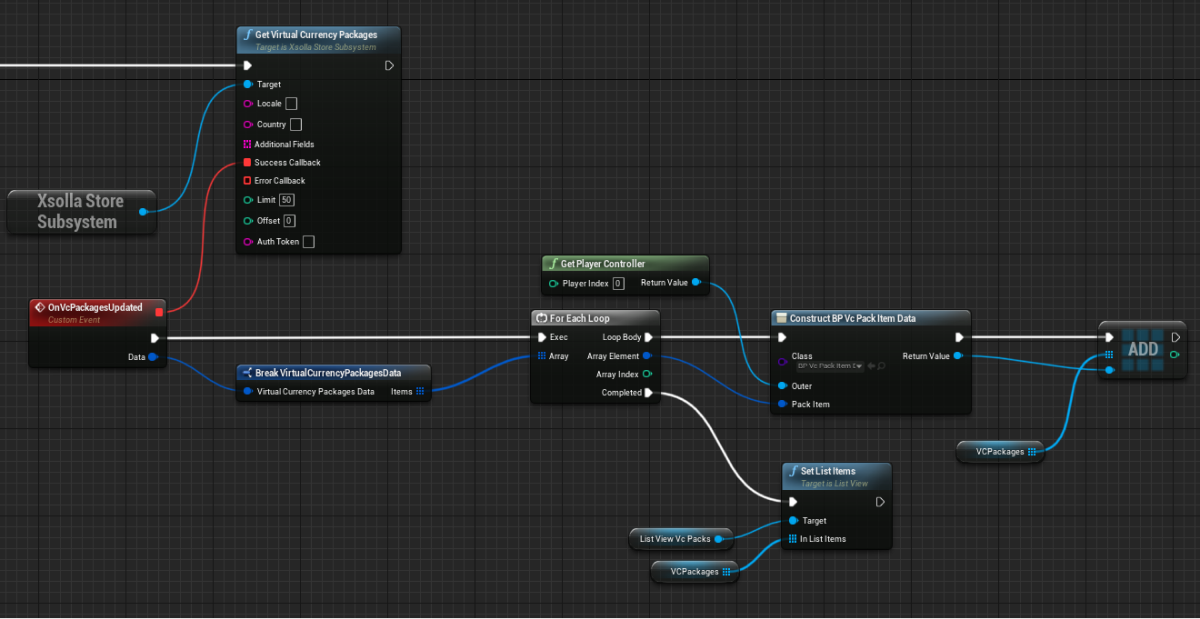Click the use-selected arrow icon beside Class
This screenshot has width=1200, height=619.
click(x=871, y=367)
